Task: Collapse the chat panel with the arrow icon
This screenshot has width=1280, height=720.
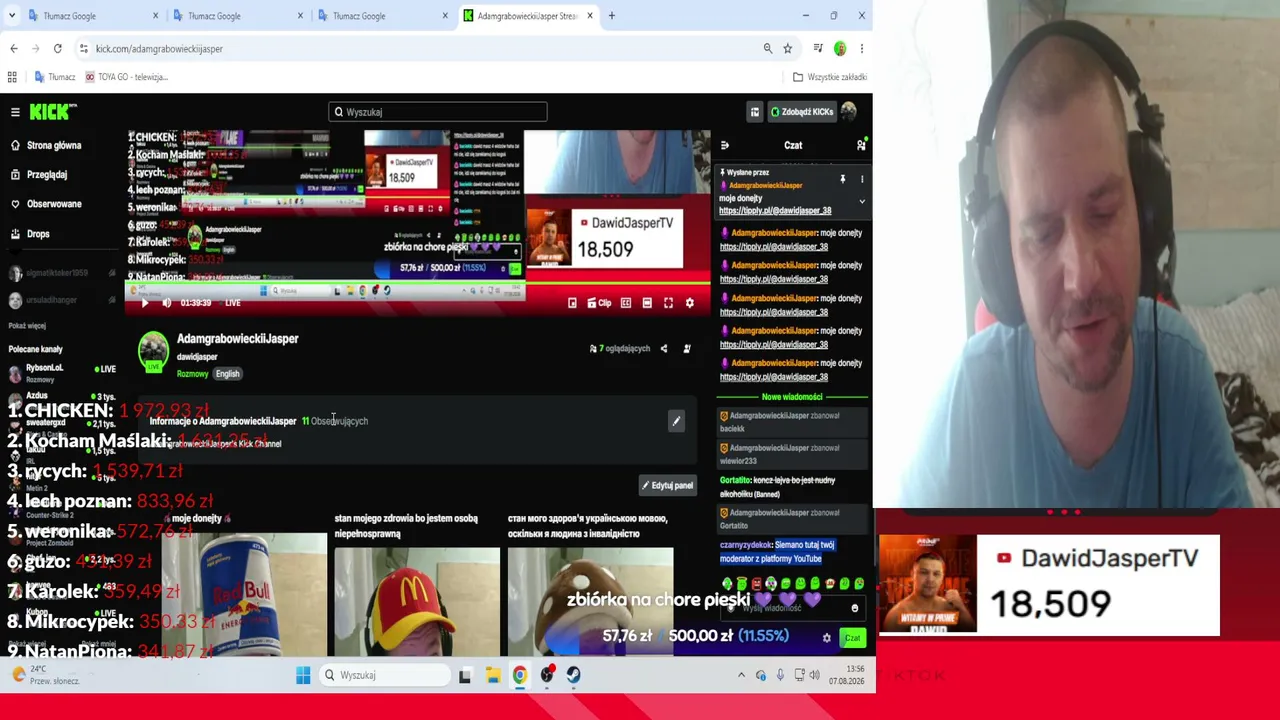Action: tap(725, 145)
